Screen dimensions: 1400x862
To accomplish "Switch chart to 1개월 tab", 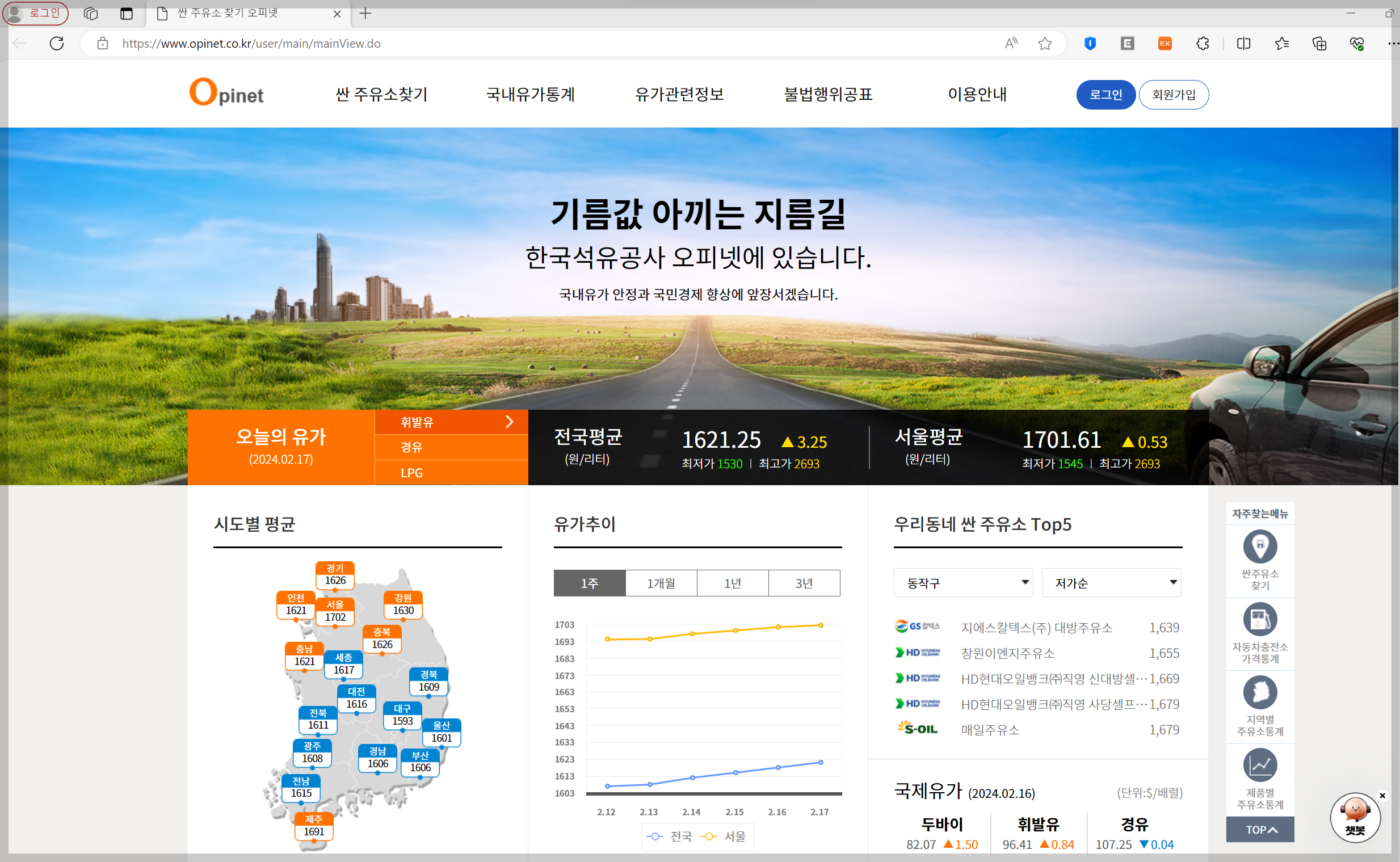I will (x=661, y=583).
